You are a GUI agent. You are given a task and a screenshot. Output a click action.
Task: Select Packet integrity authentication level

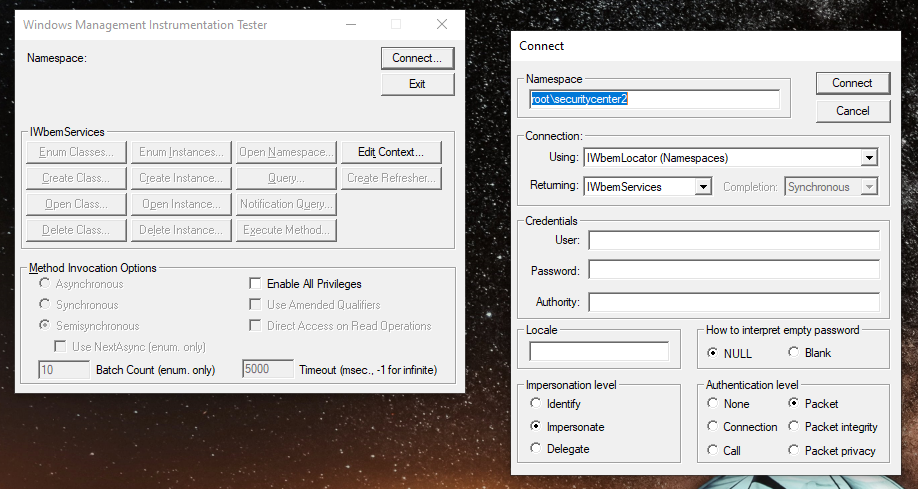point(794,427)
